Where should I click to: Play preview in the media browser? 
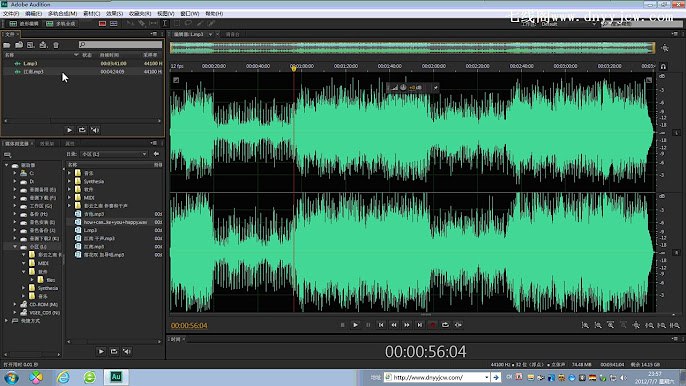(101, 351)
